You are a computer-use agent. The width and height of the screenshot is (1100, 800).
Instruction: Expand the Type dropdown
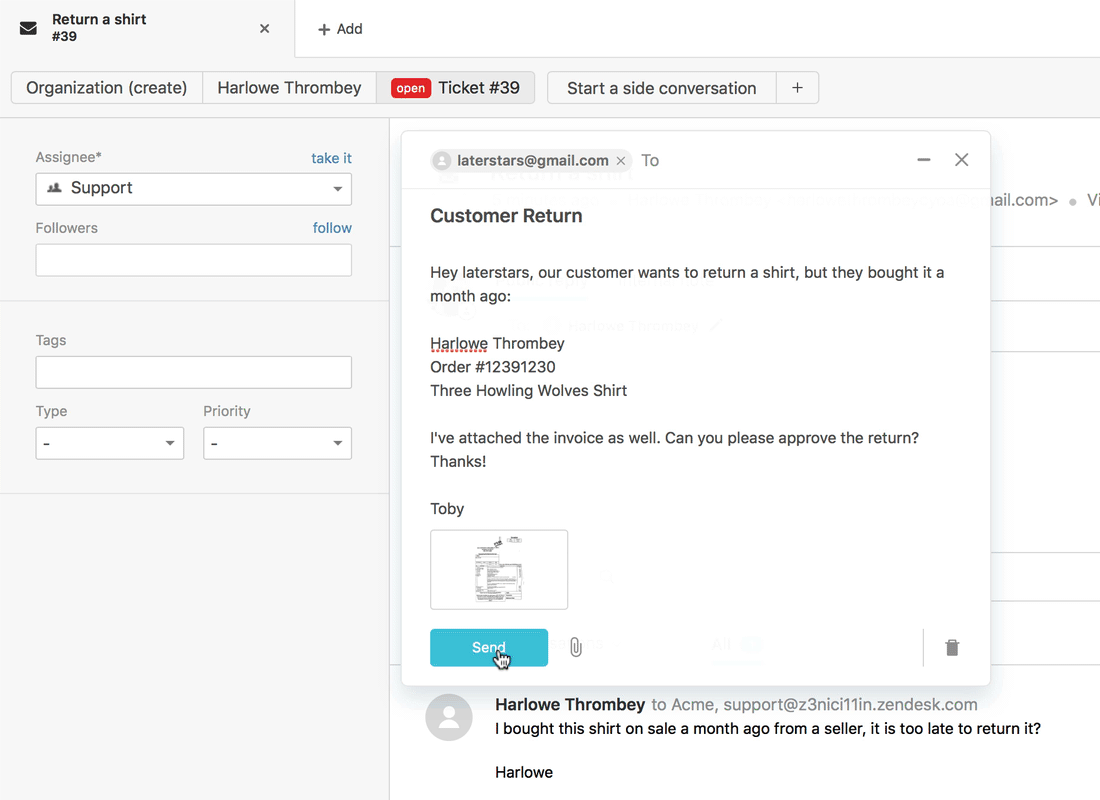click(109, 444)
